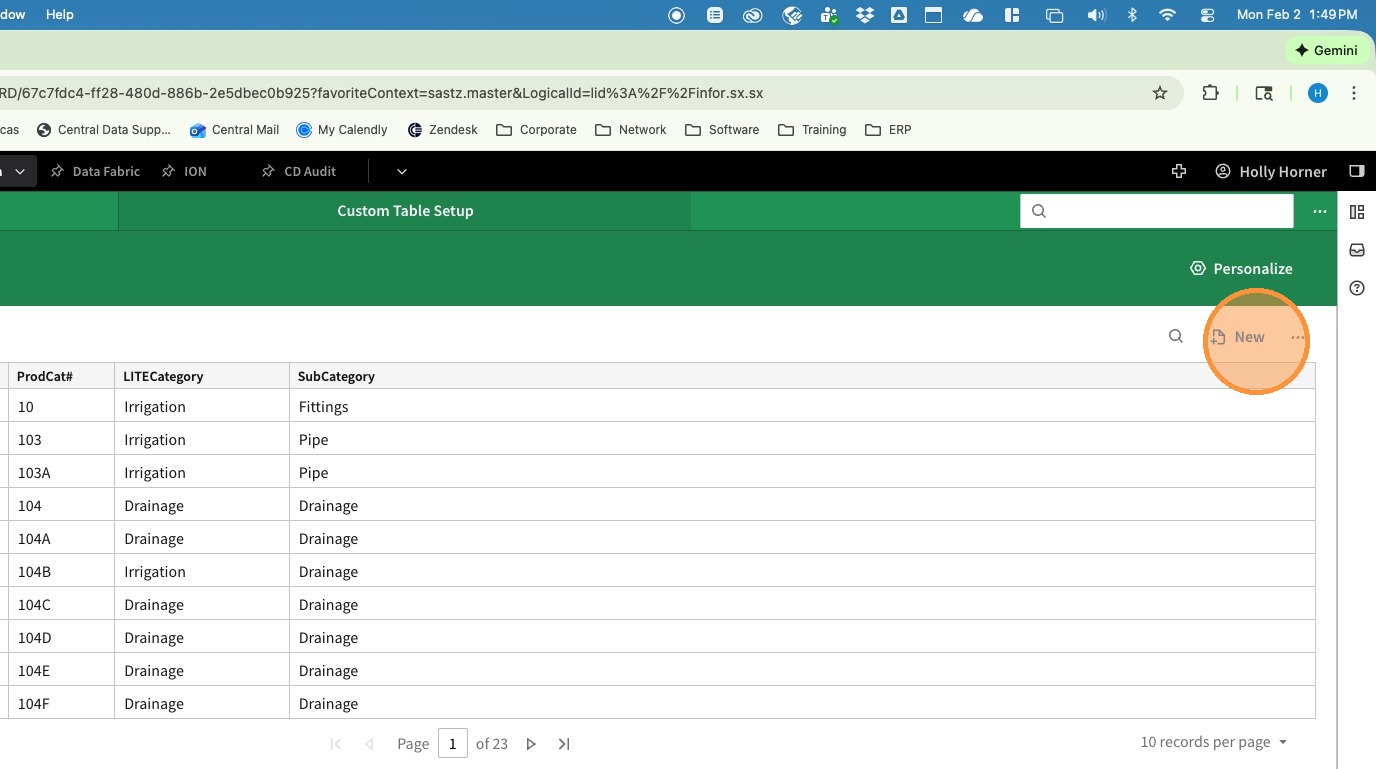Click the sparkle assistant icon beside Holly Horner

point(1179,171)
